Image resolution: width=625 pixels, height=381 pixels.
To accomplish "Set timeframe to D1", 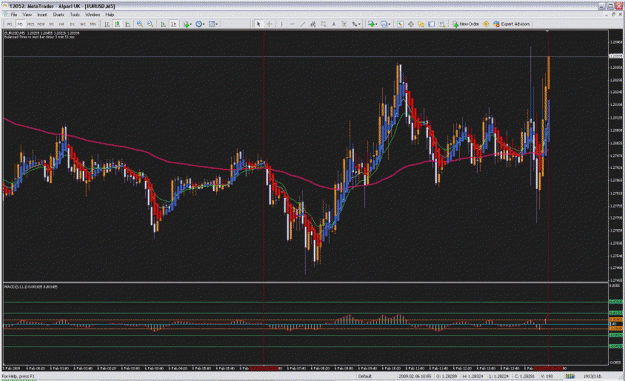I will [72, 24].
